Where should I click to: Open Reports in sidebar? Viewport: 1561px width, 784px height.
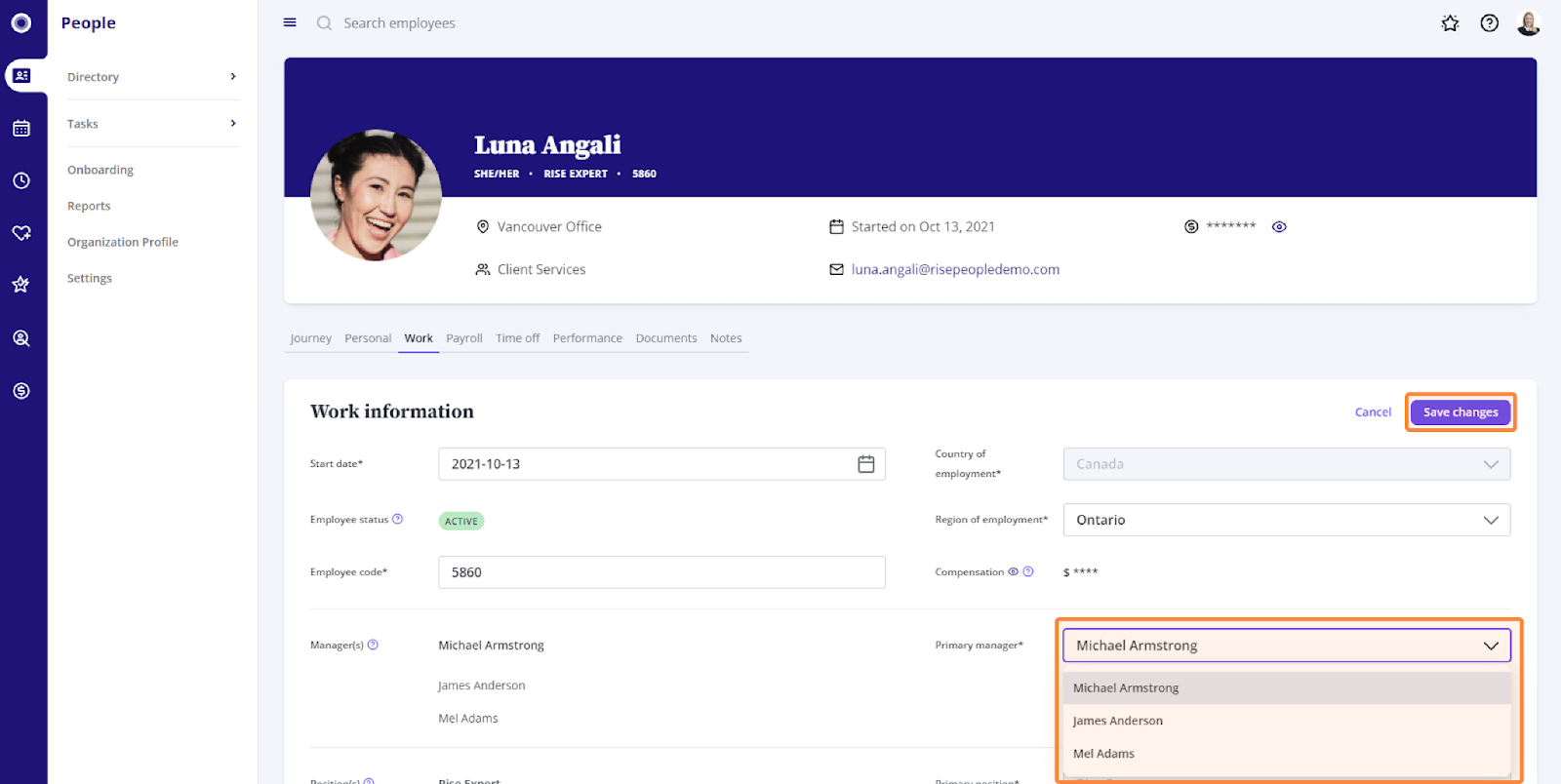pyautogui.click(x=89, y=206)
